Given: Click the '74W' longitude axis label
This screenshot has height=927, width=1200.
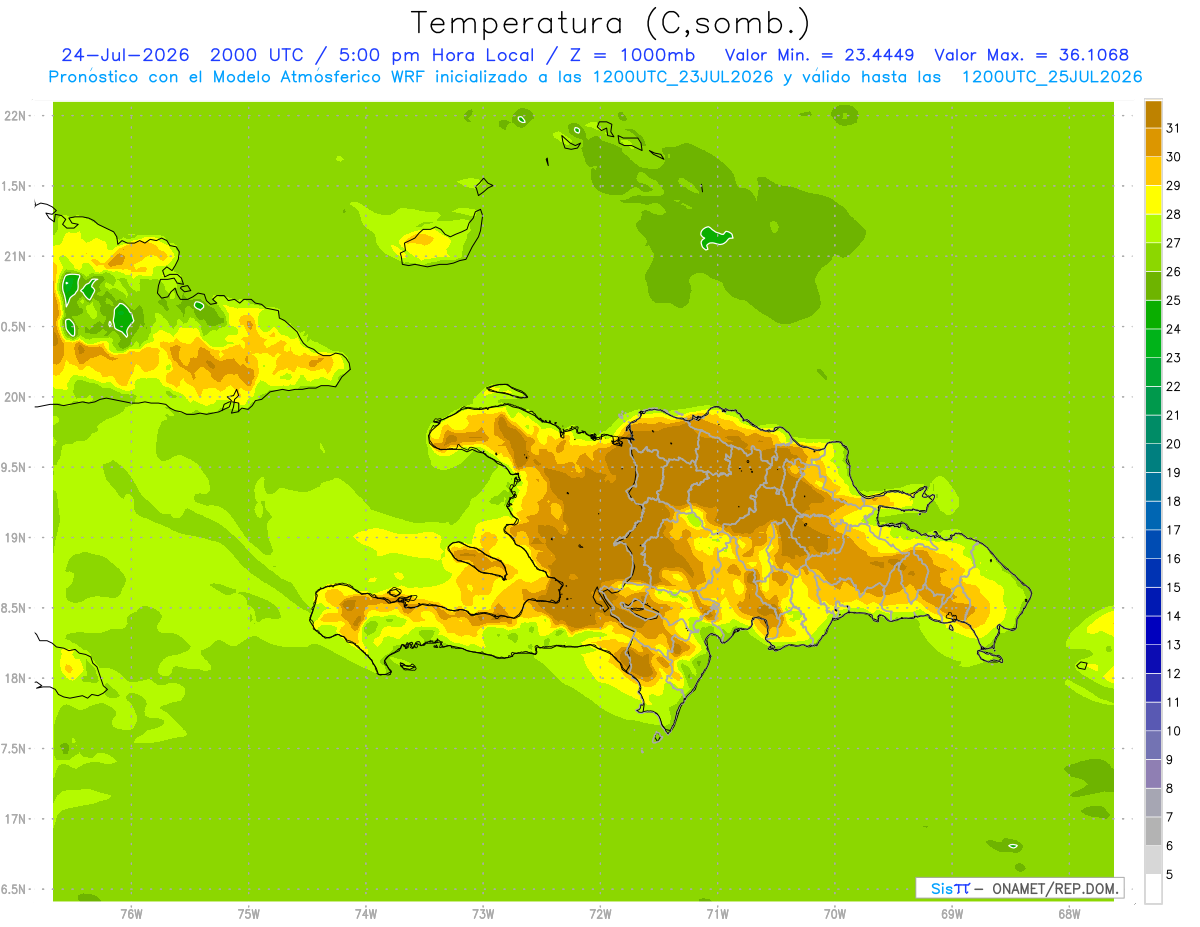Looking at the screenshot, I should (366, 914).
